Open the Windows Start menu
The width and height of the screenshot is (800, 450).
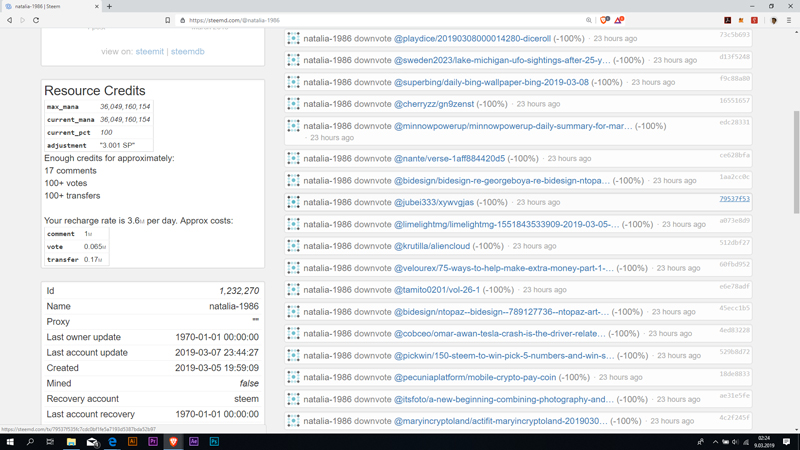[10, 441]
